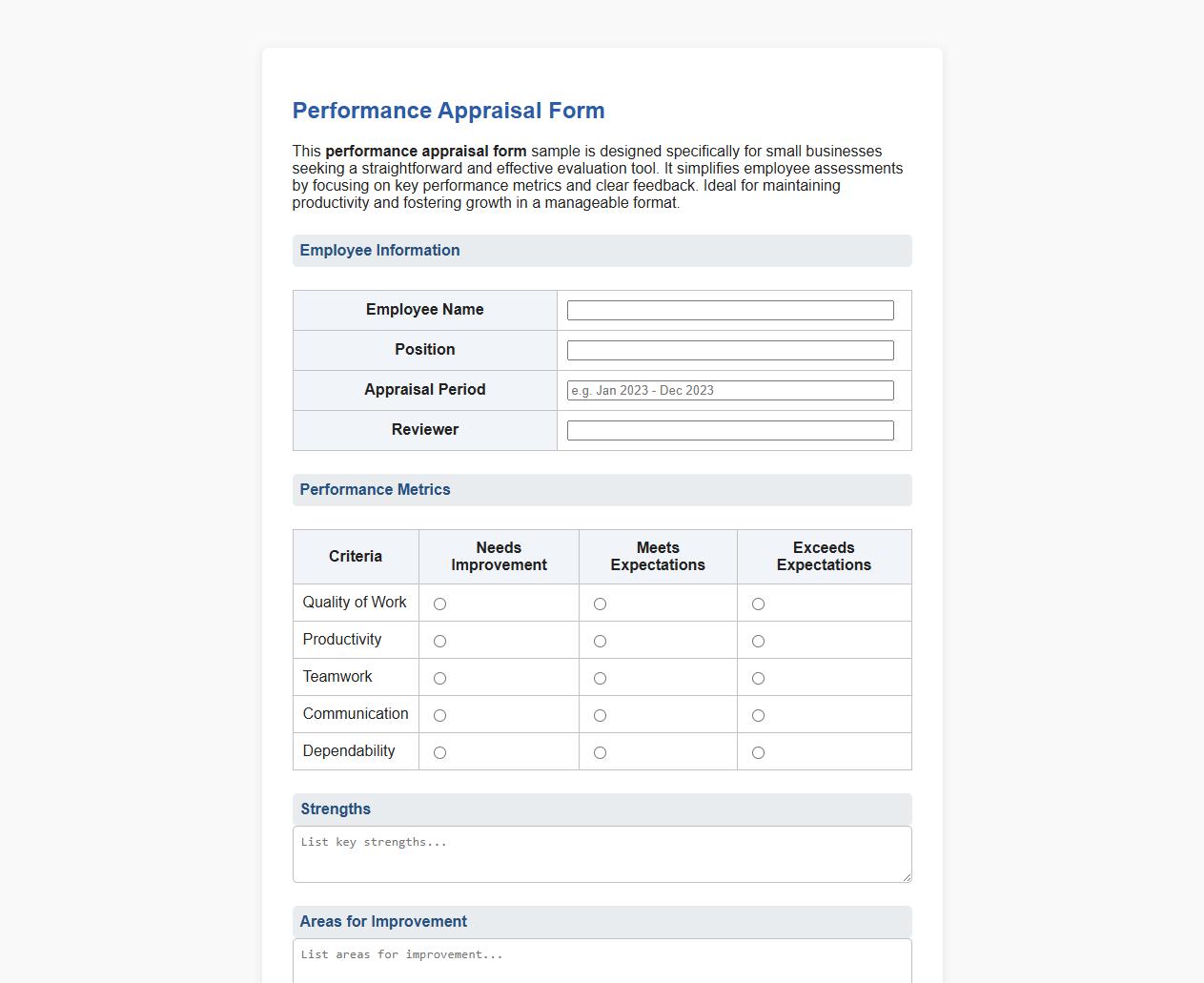Click the Performance Metrics section header

375,489
